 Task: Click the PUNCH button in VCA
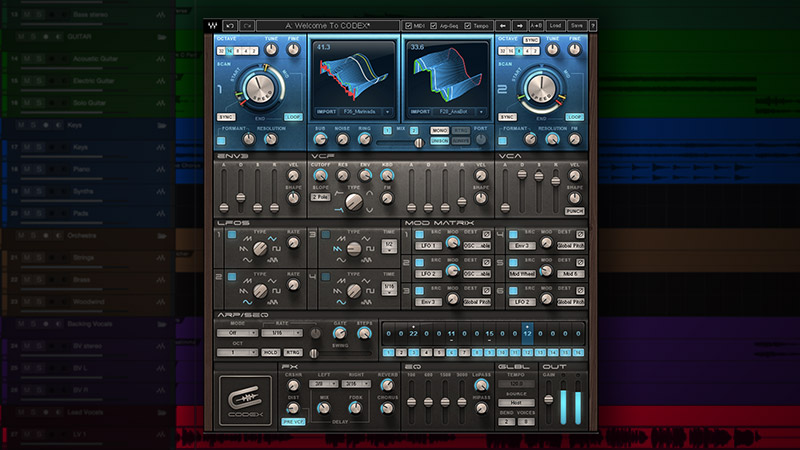point(574,211)
